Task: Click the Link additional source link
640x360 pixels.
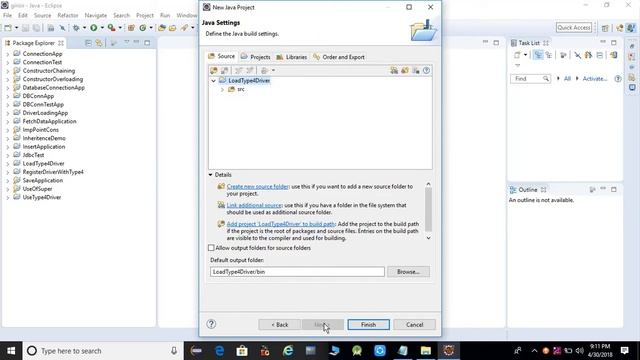Action: [x=254, y=205]
